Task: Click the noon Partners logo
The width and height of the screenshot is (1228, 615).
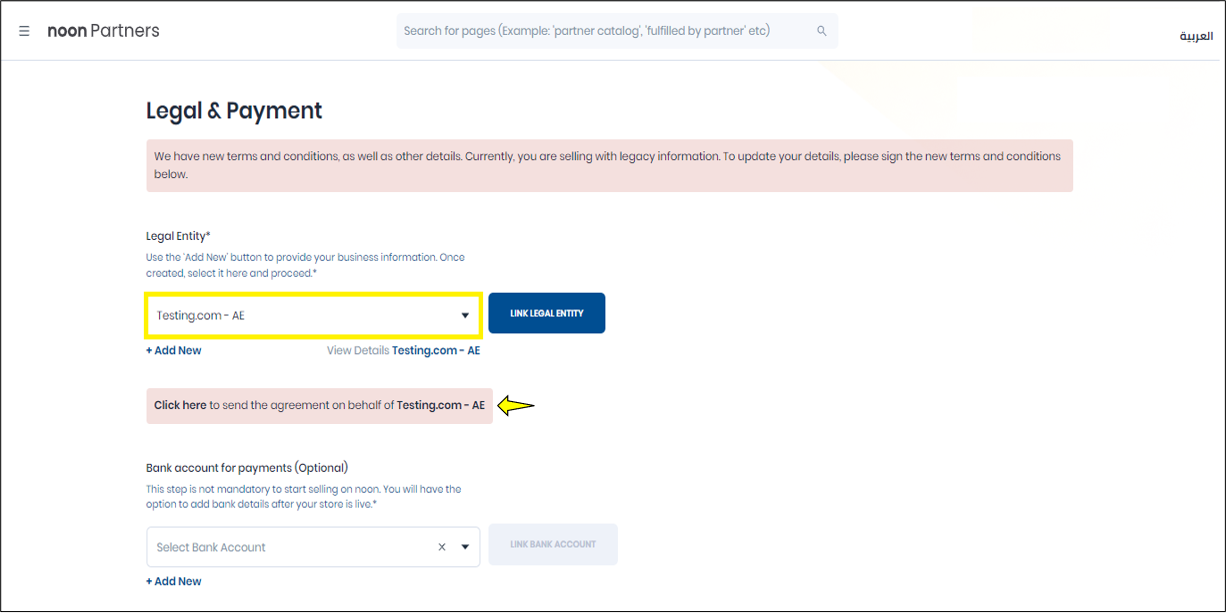Action: pyautogui.click(x=103, y=31)
